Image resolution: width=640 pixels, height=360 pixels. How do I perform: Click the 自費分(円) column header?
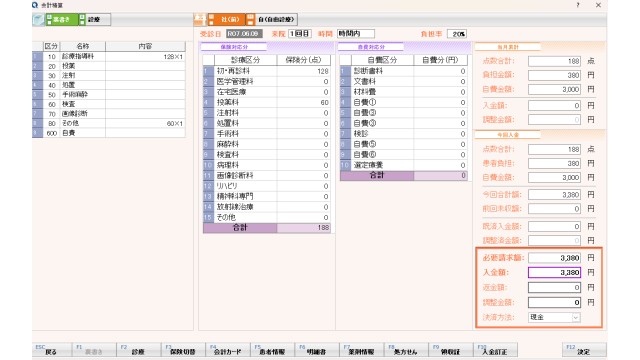[x=440, y=60]
